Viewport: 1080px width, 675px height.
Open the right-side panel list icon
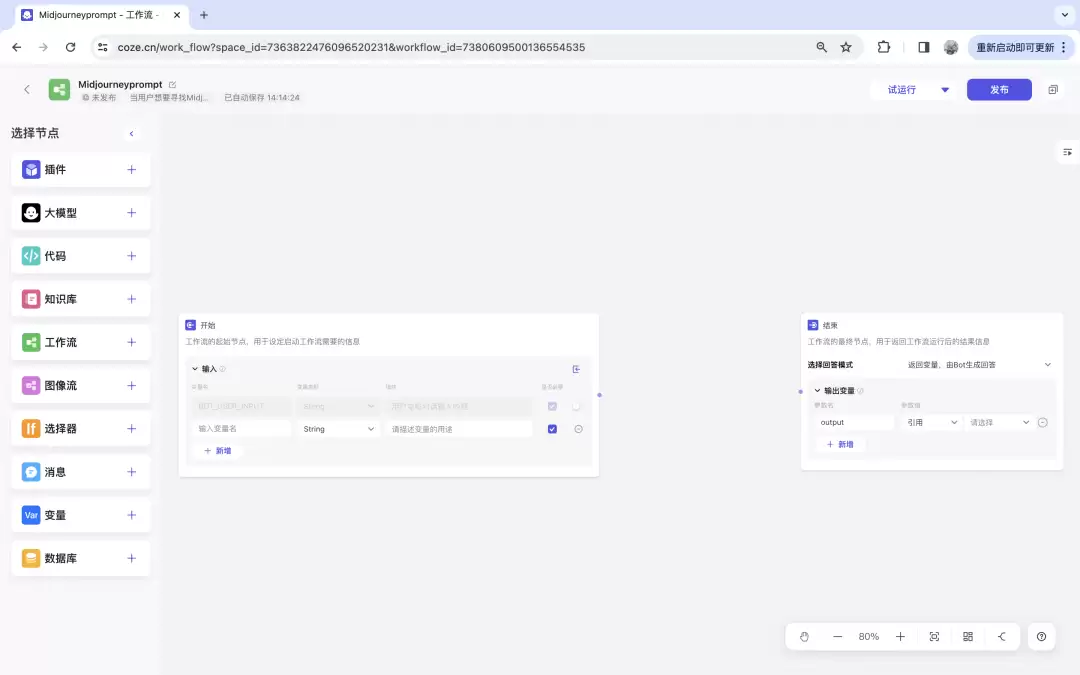click(1067, 152)
